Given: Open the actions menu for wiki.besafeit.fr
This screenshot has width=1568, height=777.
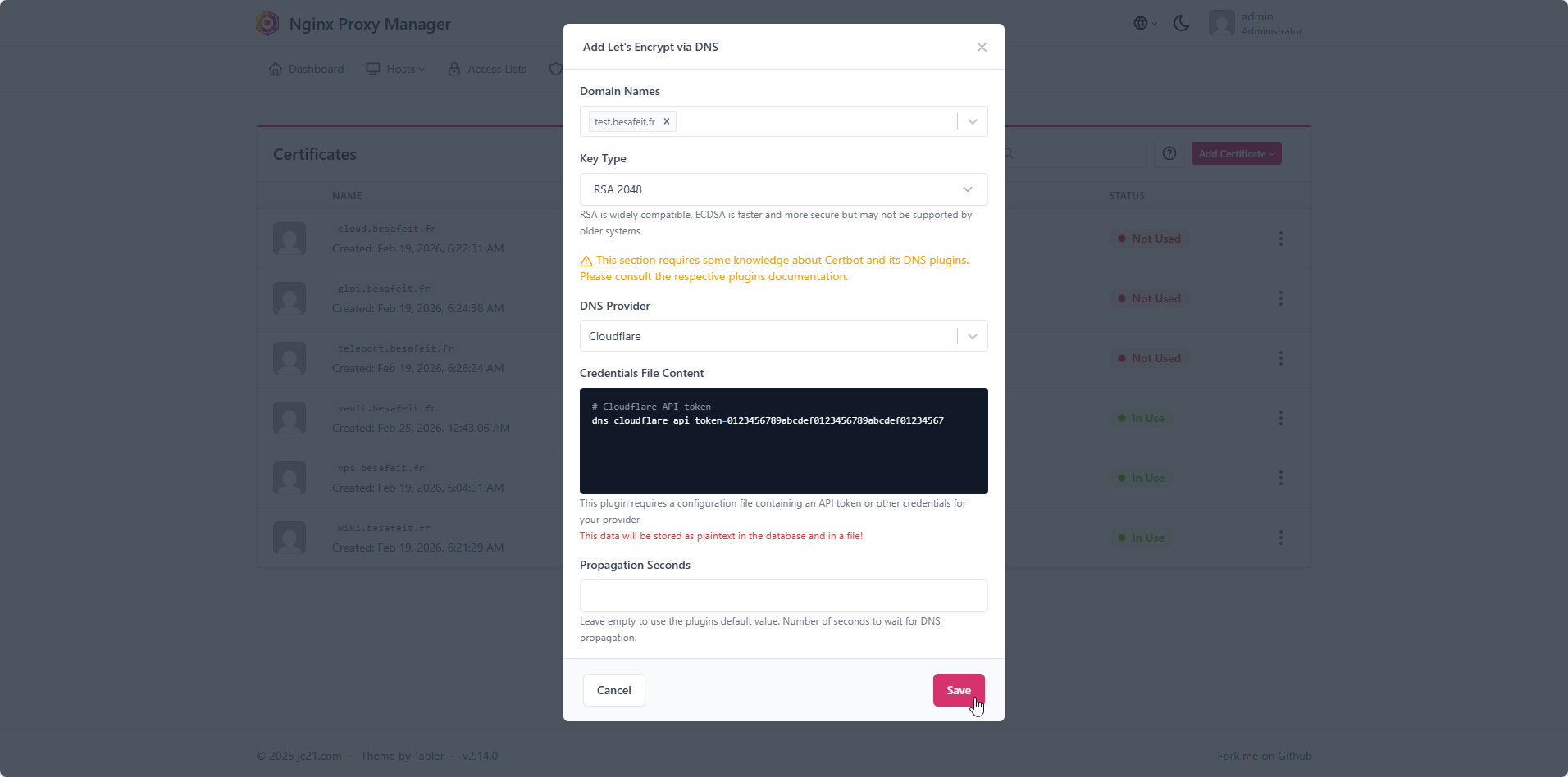Looking at the screenshot, I should pos(1280,538).
